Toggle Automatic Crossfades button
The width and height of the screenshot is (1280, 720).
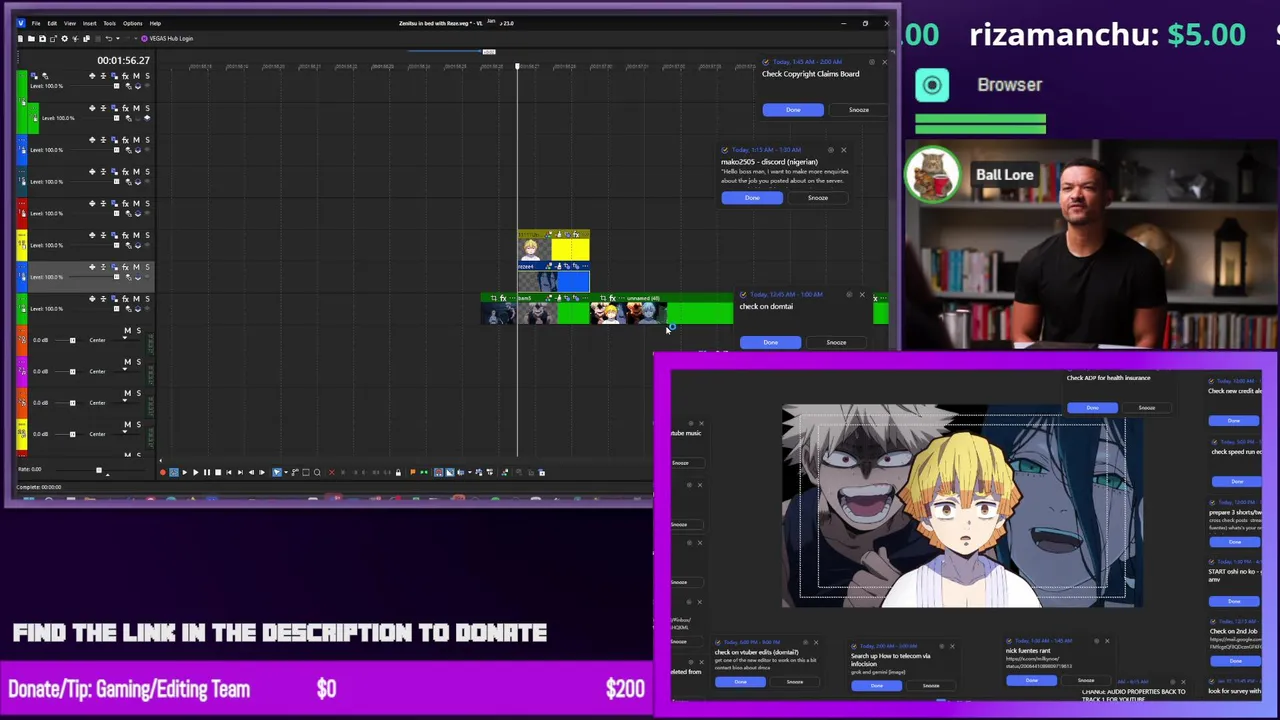click(449, 472)
